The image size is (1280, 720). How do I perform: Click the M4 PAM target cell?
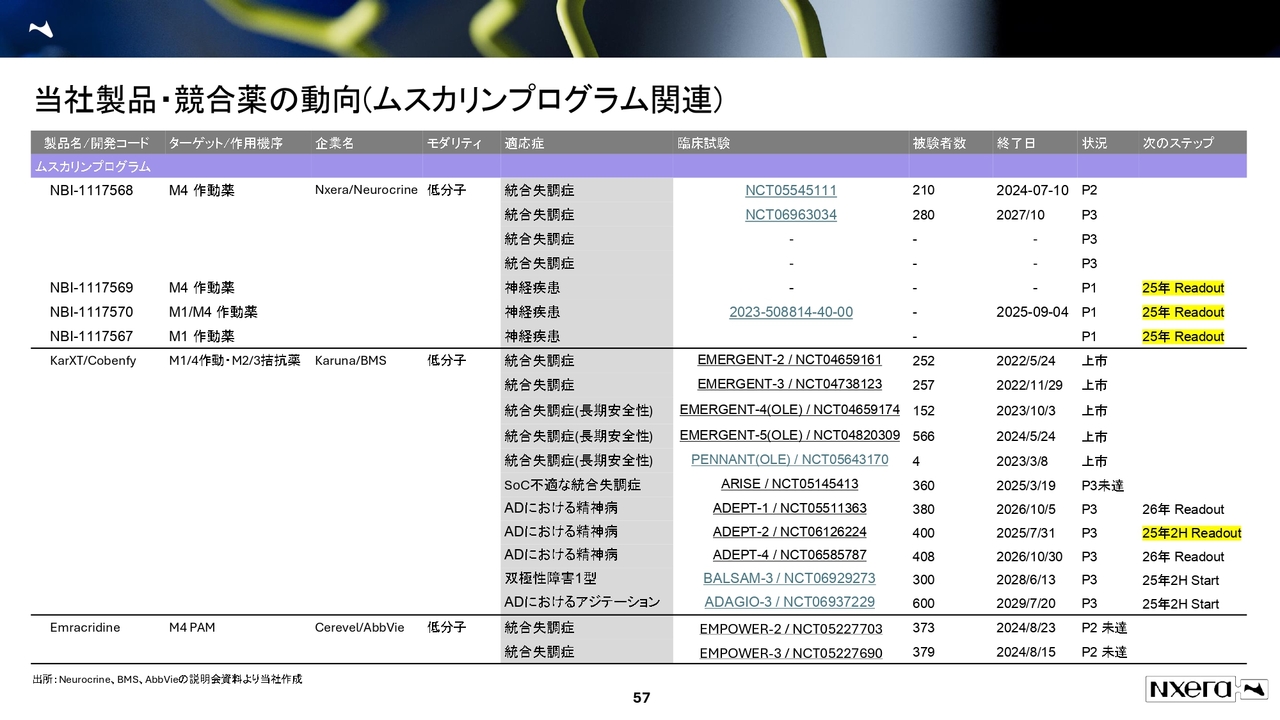tap(194, 628)
